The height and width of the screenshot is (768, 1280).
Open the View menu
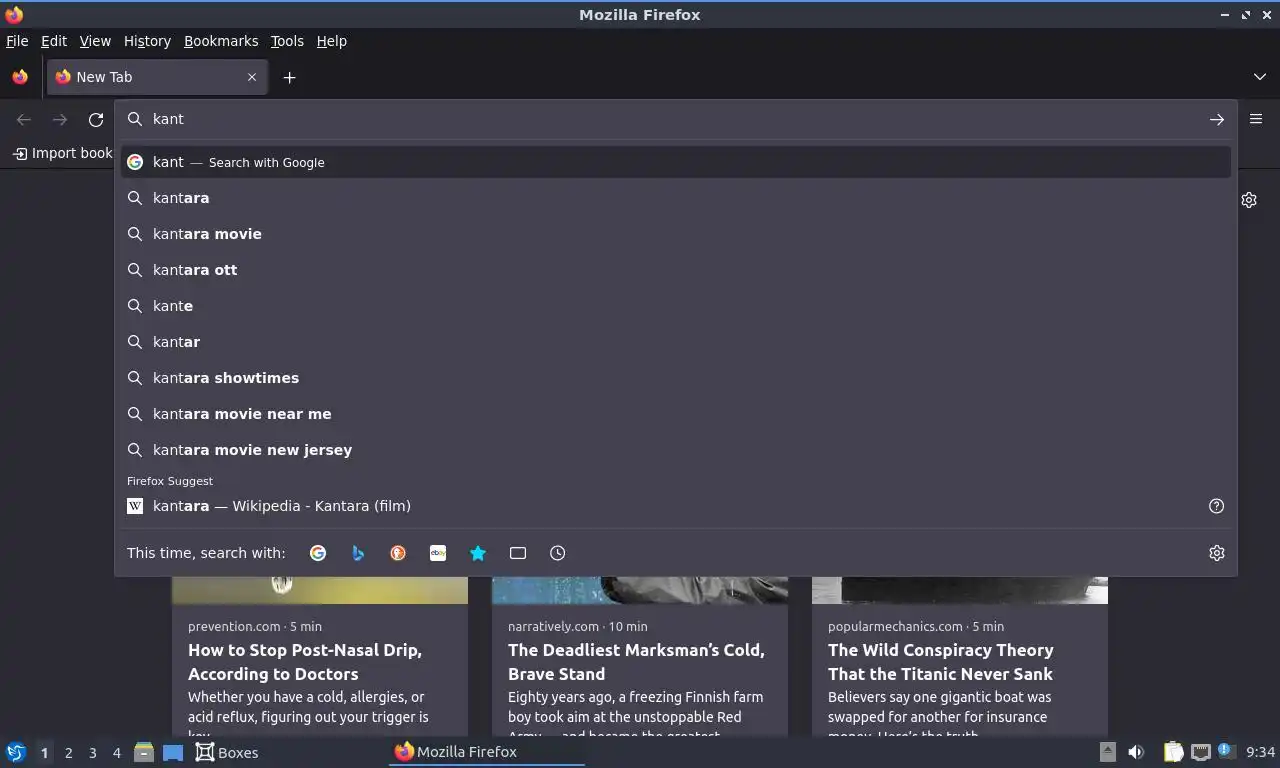(95, 41)
